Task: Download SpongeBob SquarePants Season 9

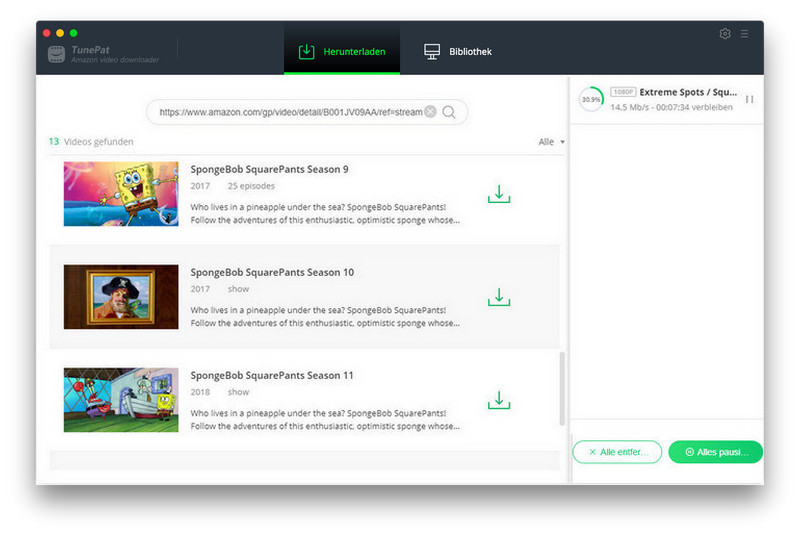Action: [499, 194]
